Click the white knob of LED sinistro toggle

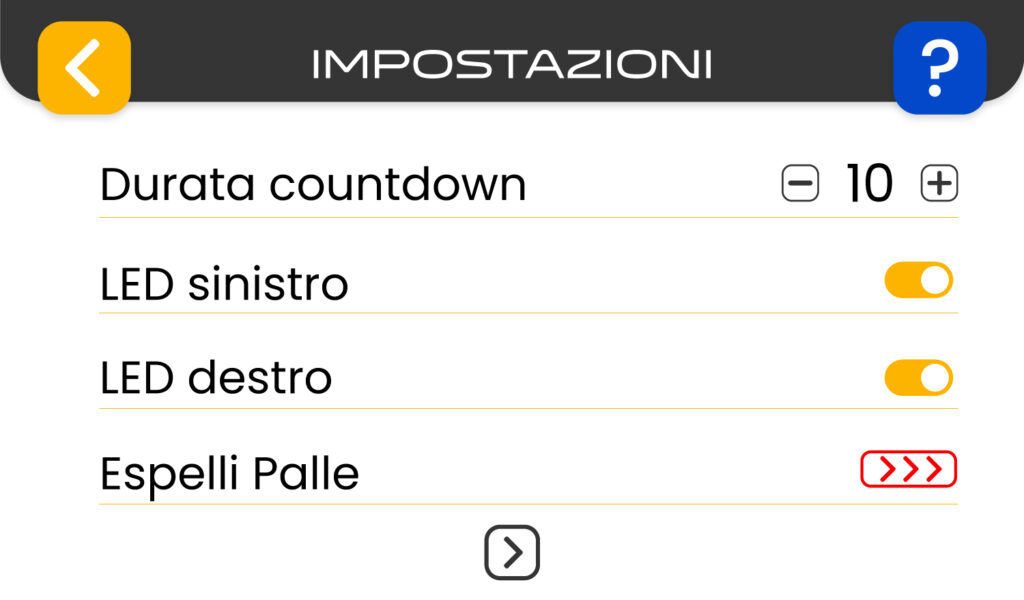coord(935,281)
